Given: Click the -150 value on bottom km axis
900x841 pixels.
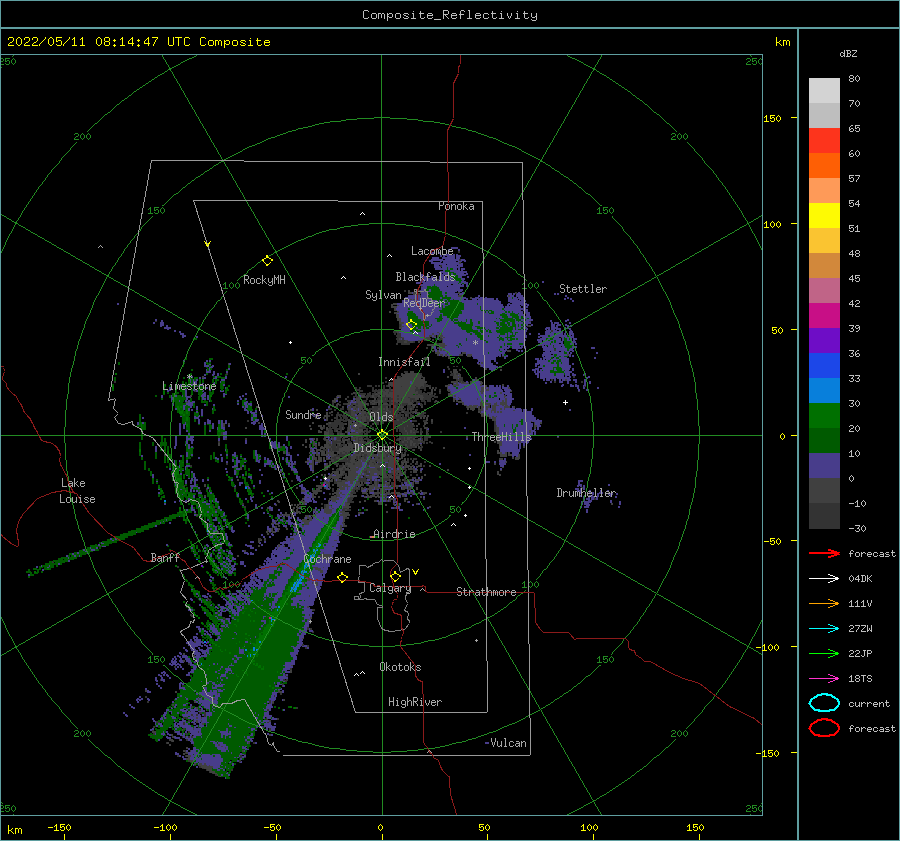Looking at the screenshot, I should 59,827.
